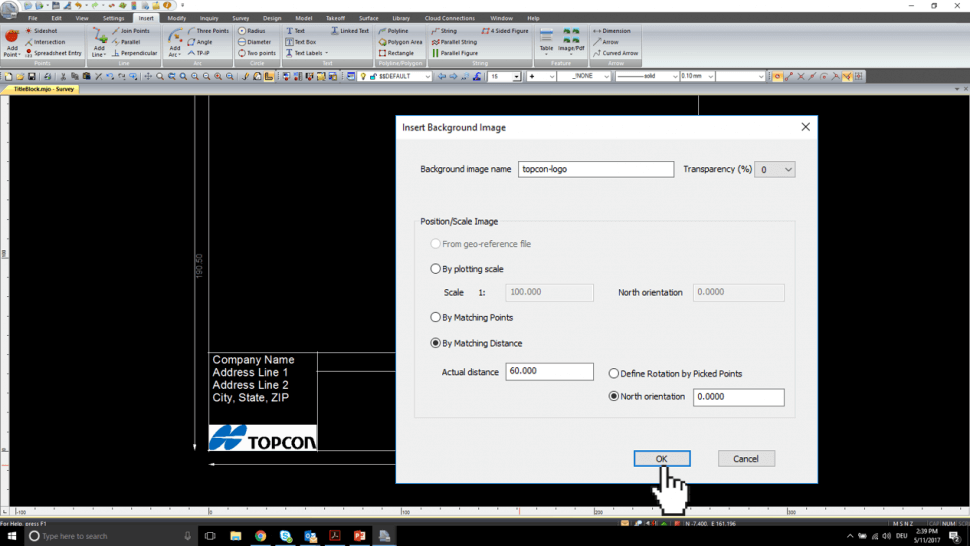Select the Text Box tool

click(304, 42)
